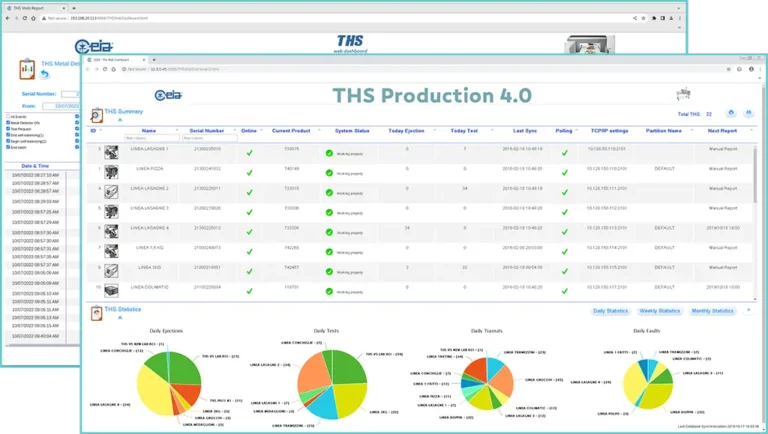Click address bar of THS Web Report window
768x434 pixels.
pos(336,18)
